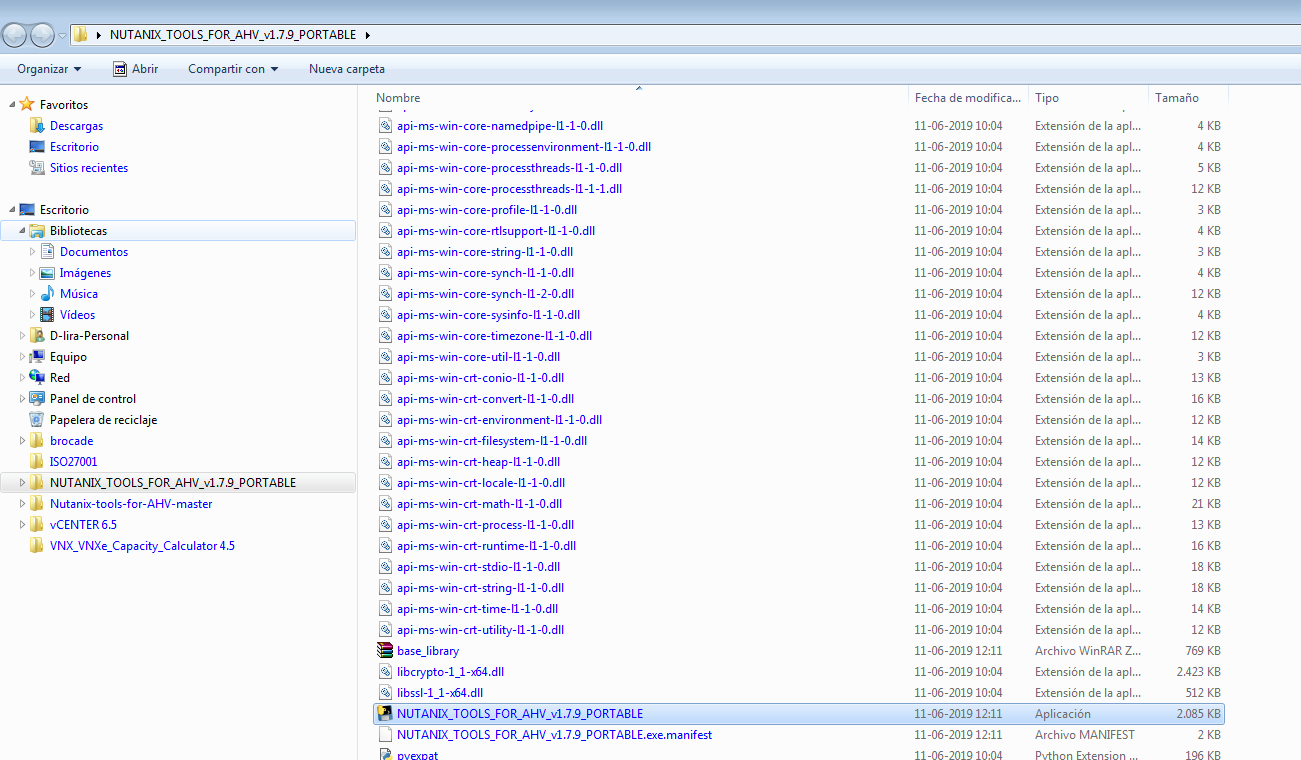Click the Panel de control icon
Screen dimensions: 1301x760
pyautogui.click(x=37, y=399)
